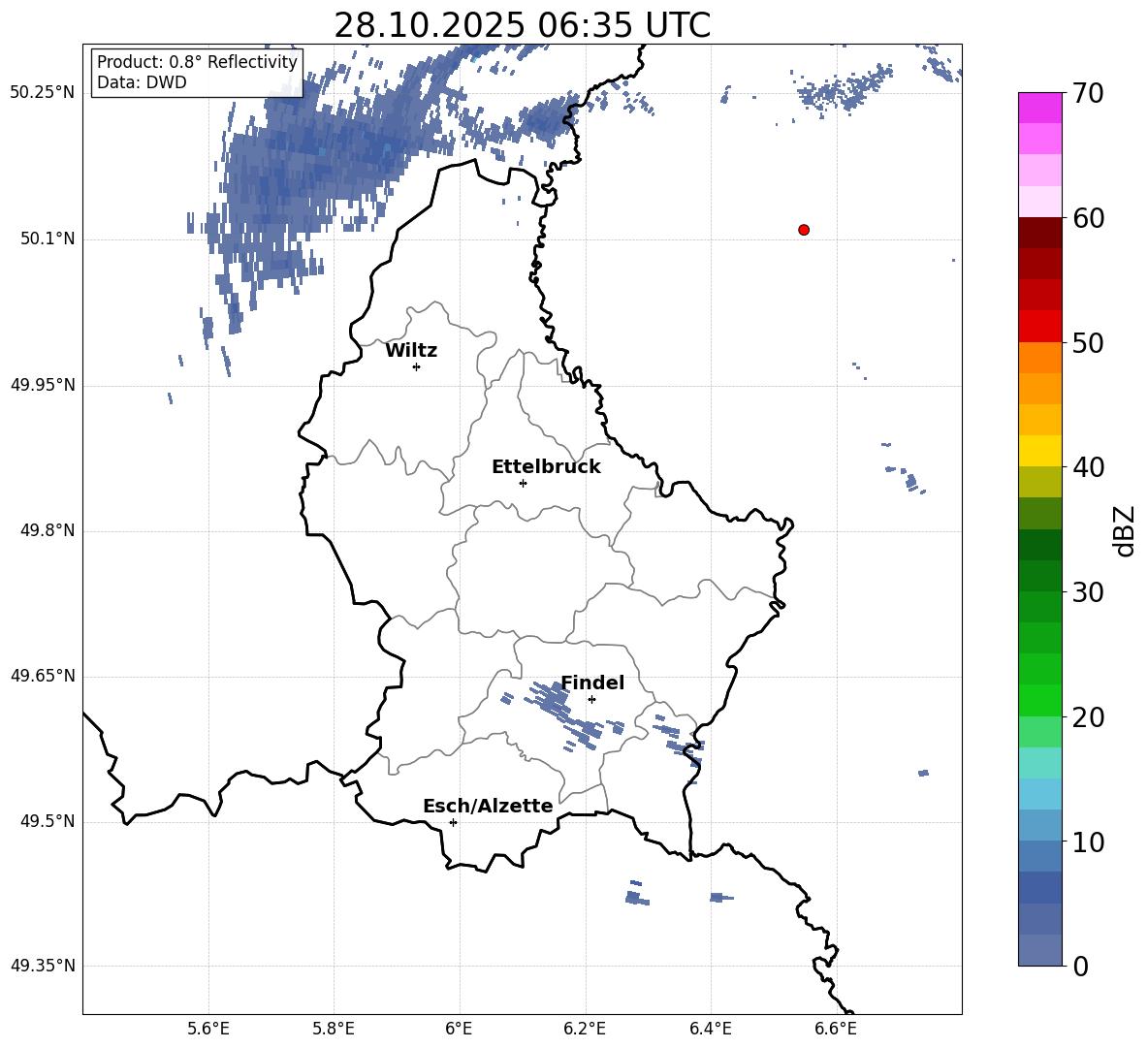1148x1048 pixels.
Task: Click the 6°E longitude tick label
Action: (x=459, y=1029)
